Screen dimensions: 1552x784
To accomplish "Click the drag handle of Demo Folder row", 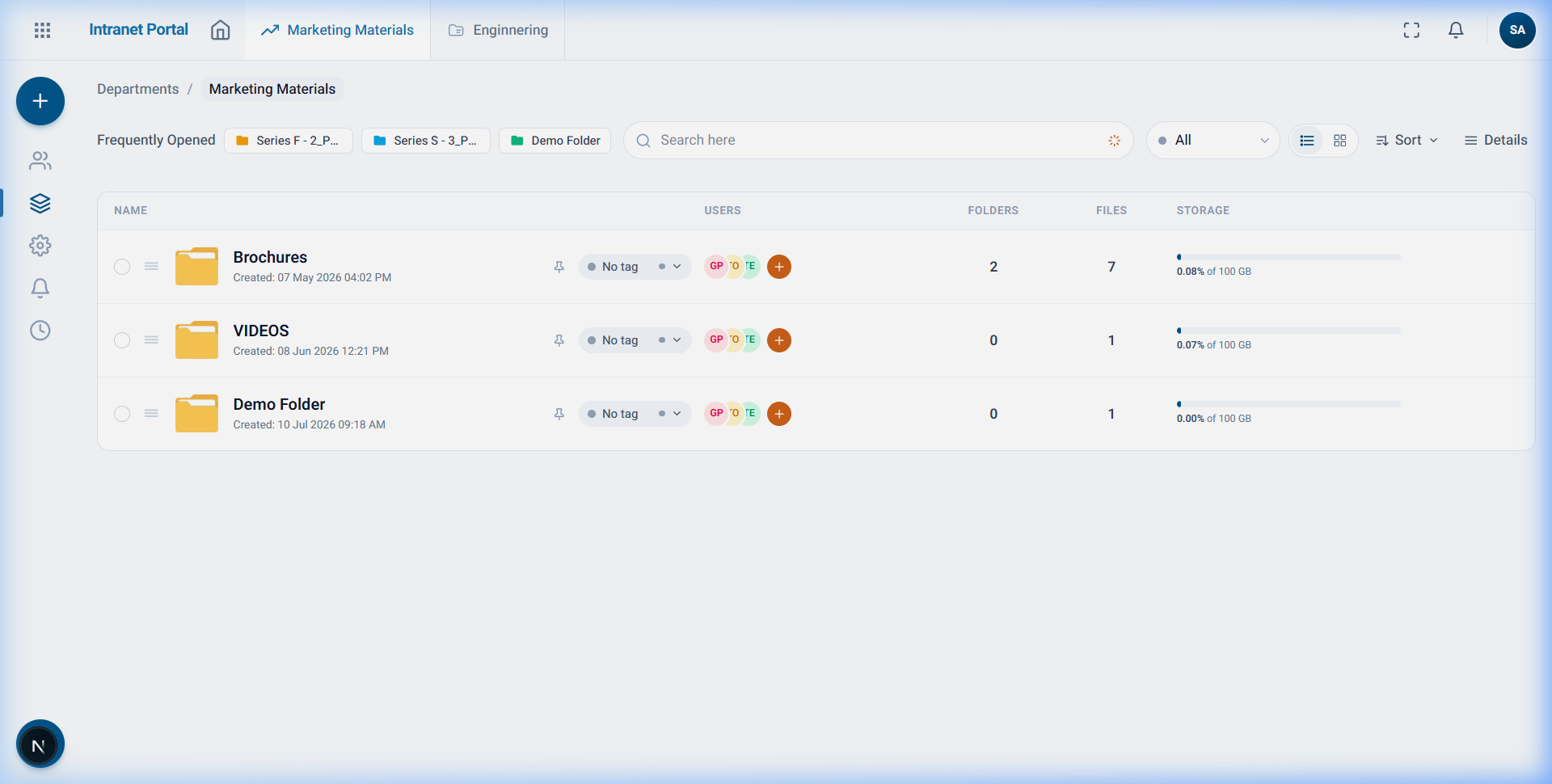I will tap(151, 414).
